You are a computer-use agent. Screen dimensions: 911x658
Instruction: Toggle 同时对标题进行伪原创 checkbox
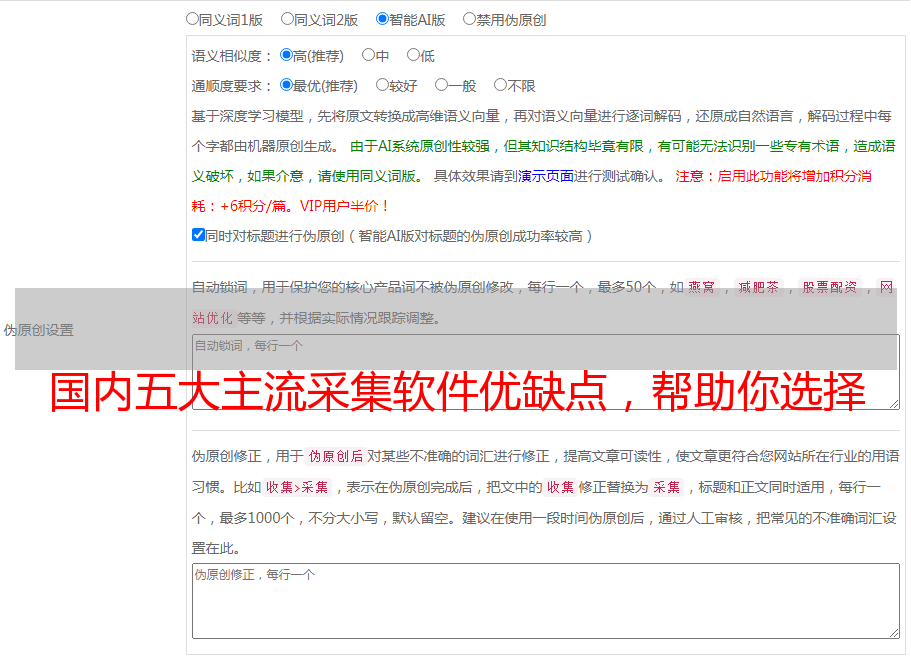198,235
